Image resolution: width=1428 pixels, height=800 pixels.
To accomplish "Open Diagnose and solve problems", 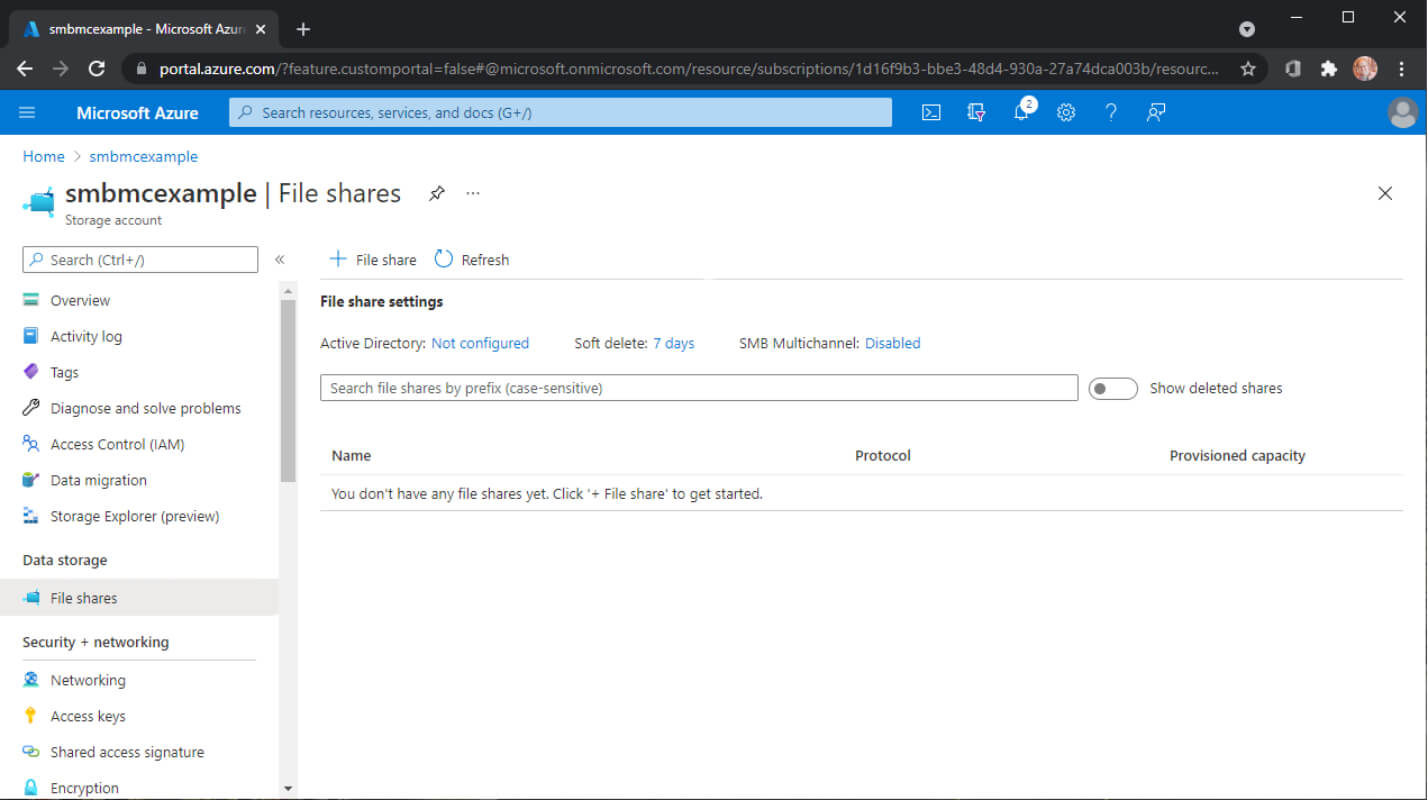I will pos(145,408).
